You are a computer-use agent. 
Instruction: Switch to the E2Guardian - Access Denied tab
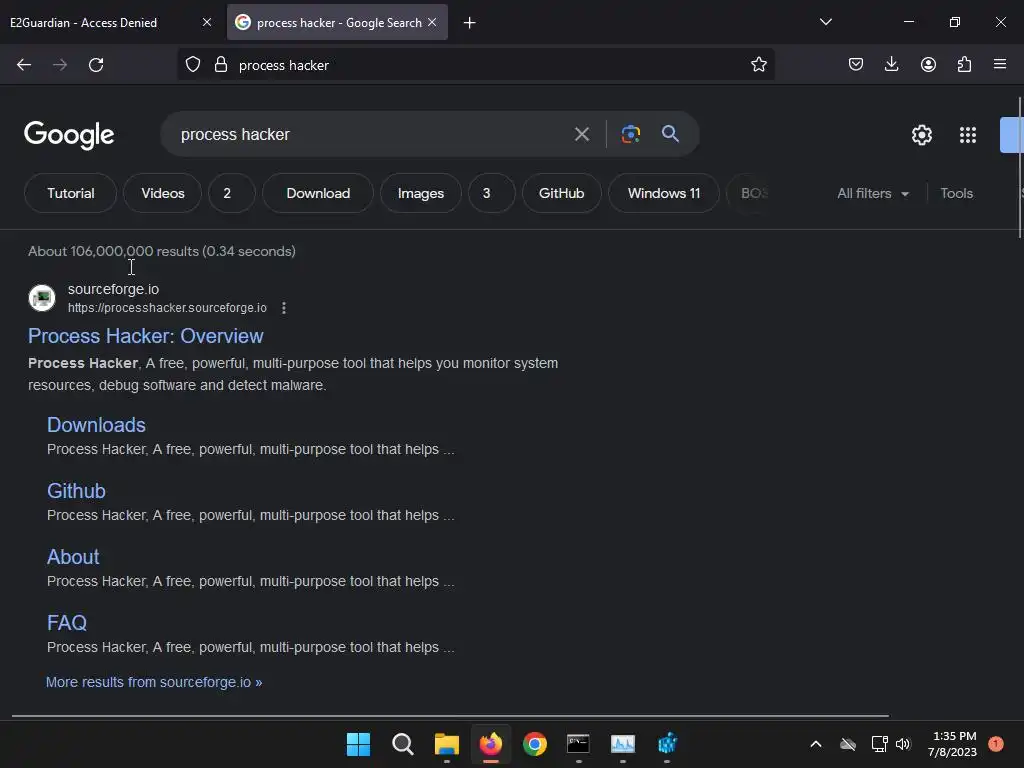tap(84, 22)
